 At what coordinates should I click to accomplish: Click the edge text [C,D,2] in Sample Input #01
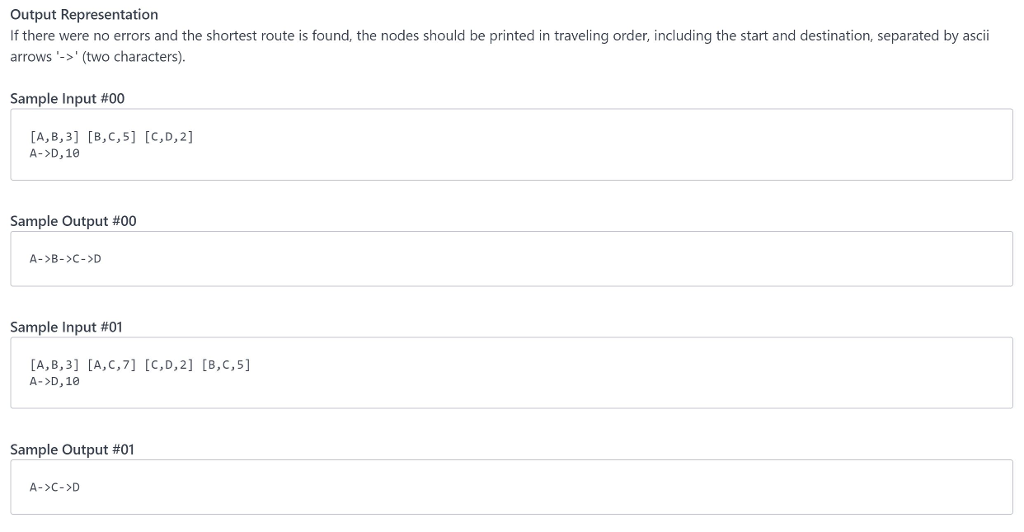168,365
